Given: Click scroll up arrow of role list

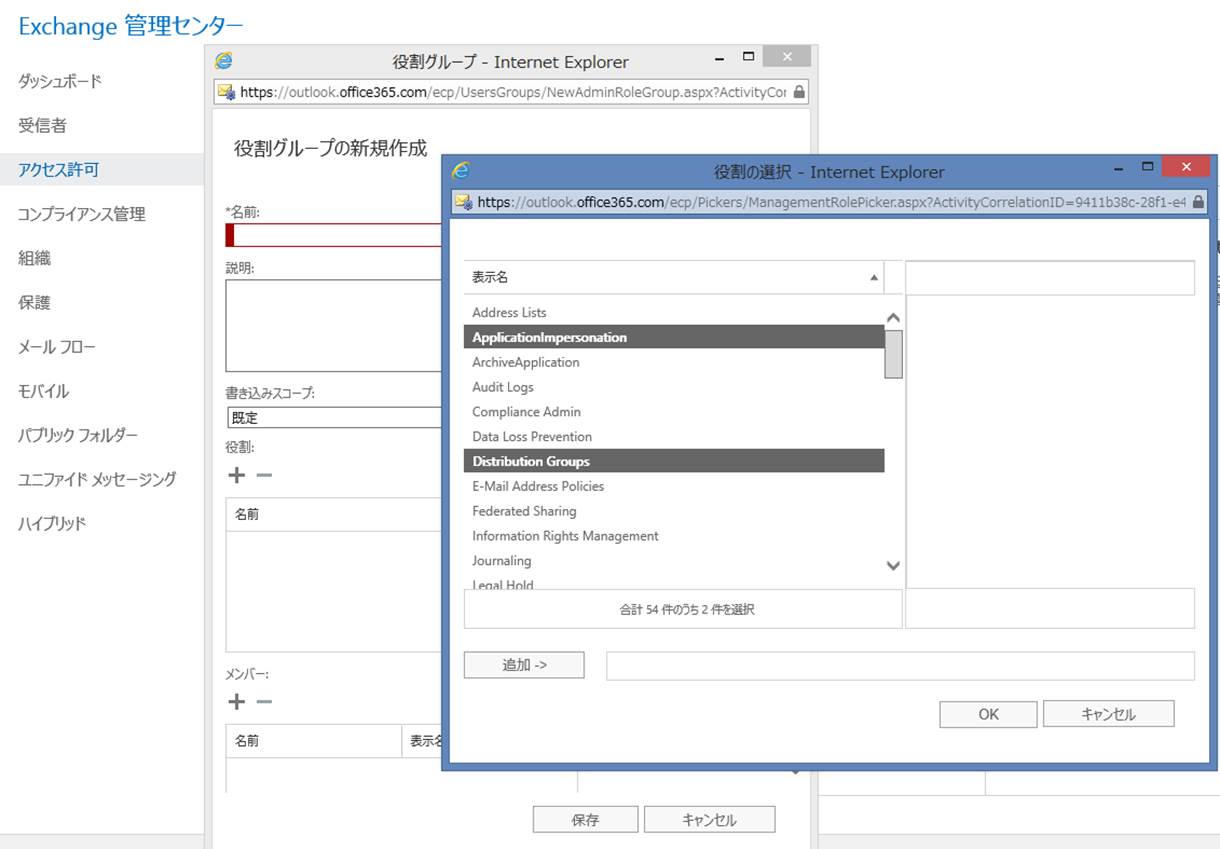Looking at the screenshot, I should 894,319.
